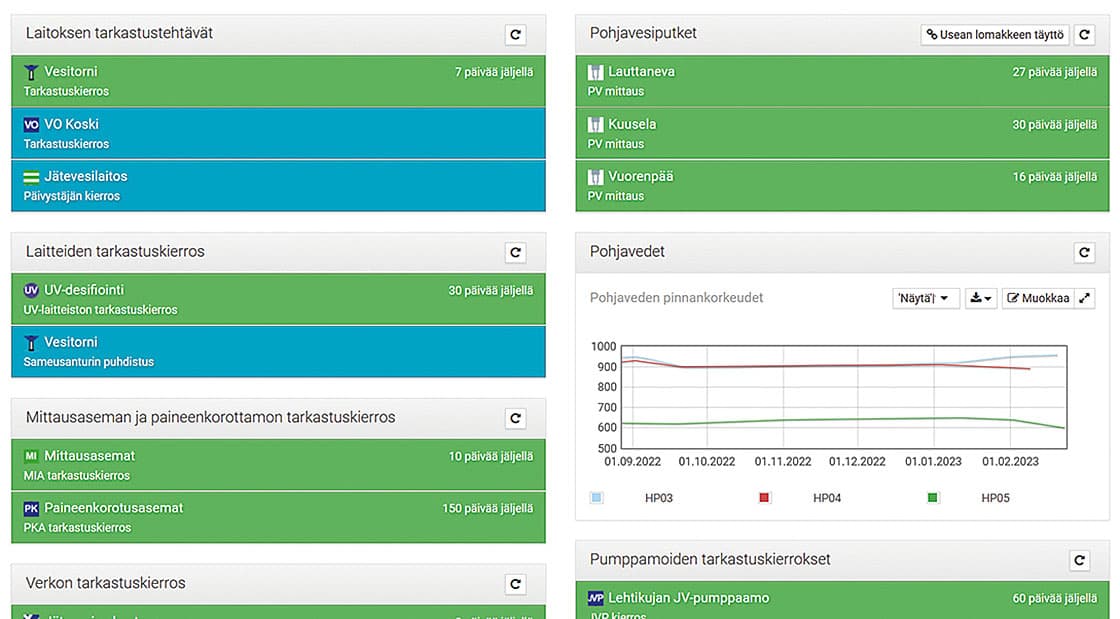Select the water tower icon on Vesitorni
The height and width of the screenshot is (619, 1120).
(x=32, y=72)
